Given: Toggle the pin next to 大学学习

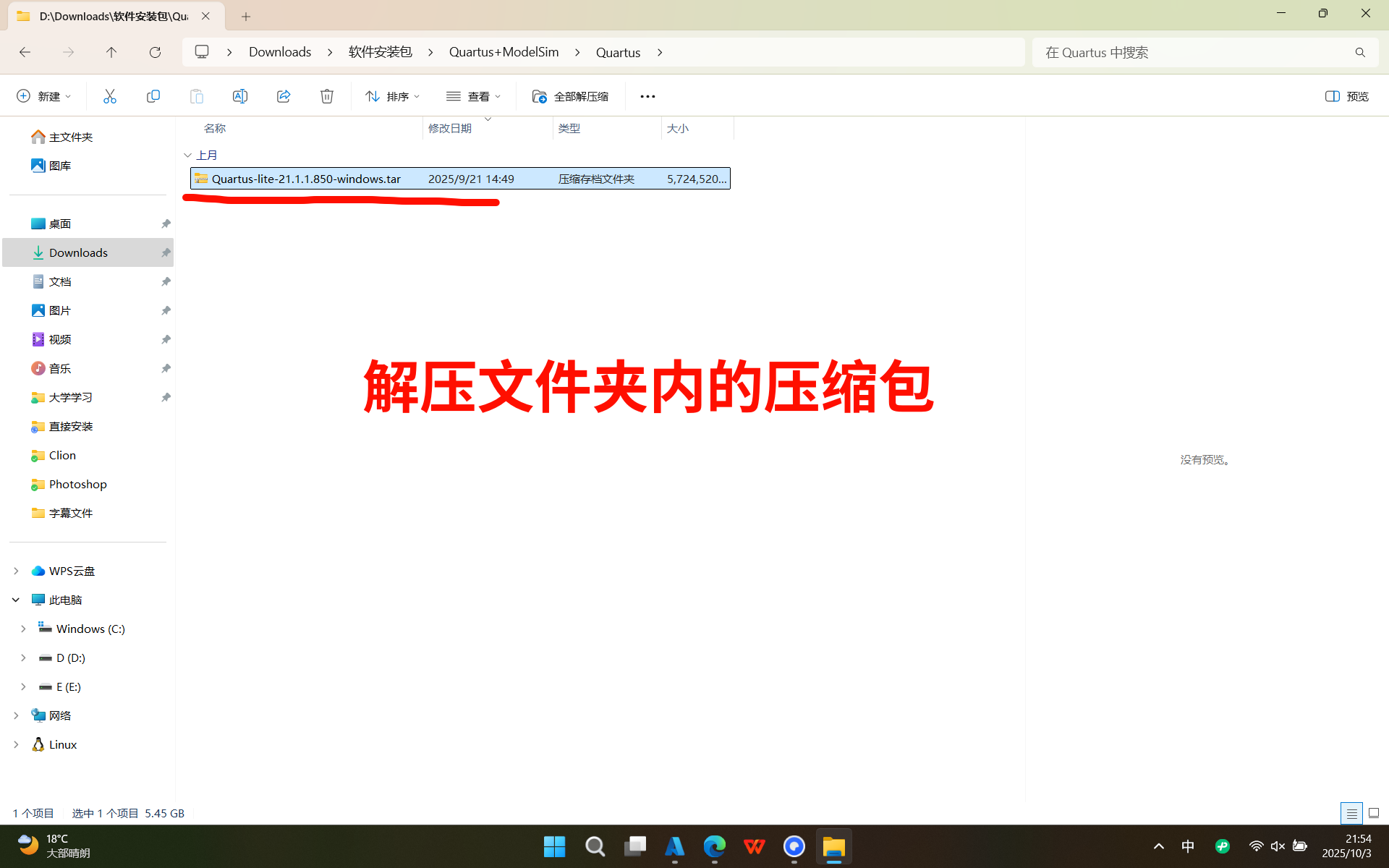Looking at the screenshot, I should [x=166, y=397].
